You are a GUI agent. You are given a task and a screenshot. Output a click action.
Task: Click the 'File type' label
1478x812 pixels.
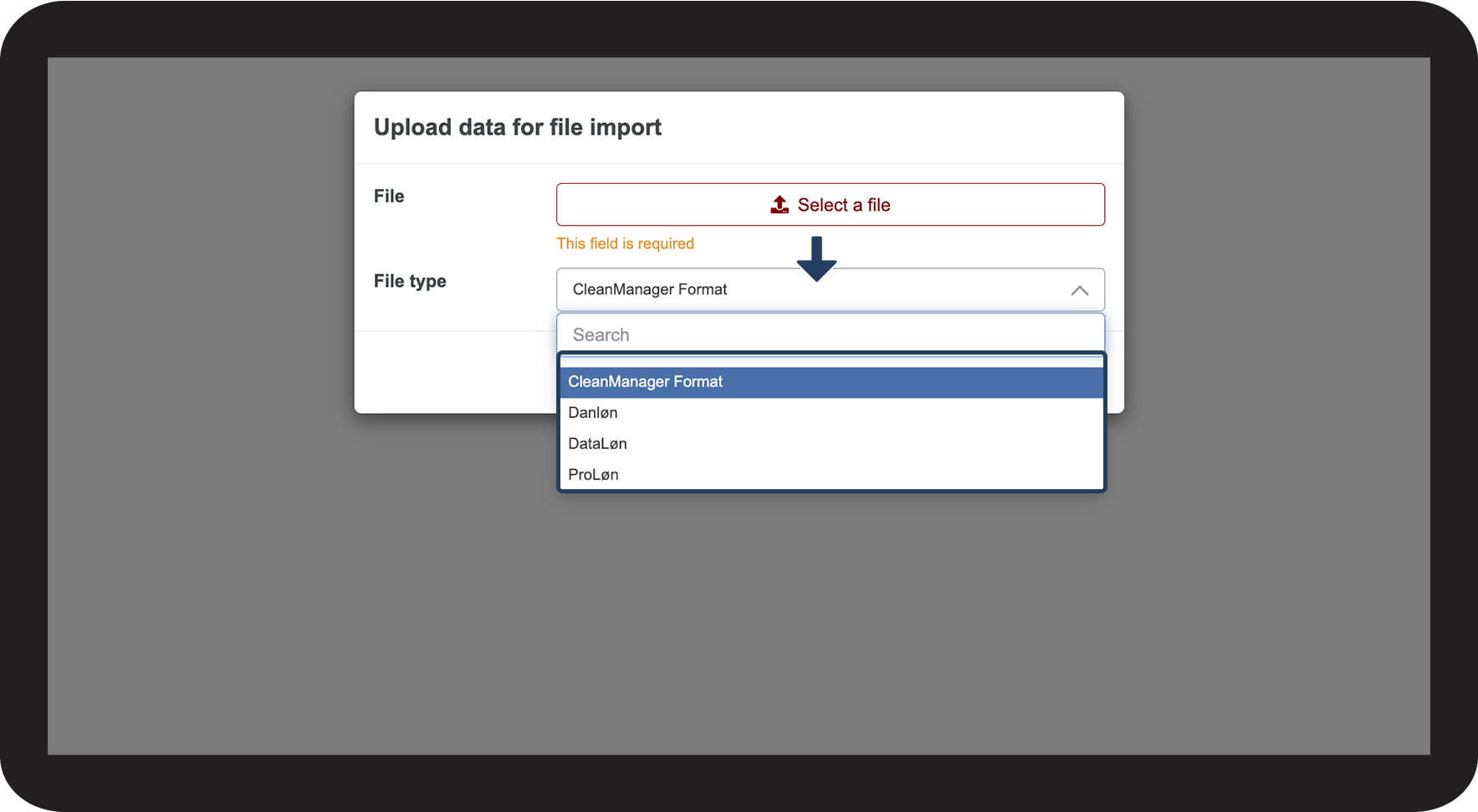(410, 282)
